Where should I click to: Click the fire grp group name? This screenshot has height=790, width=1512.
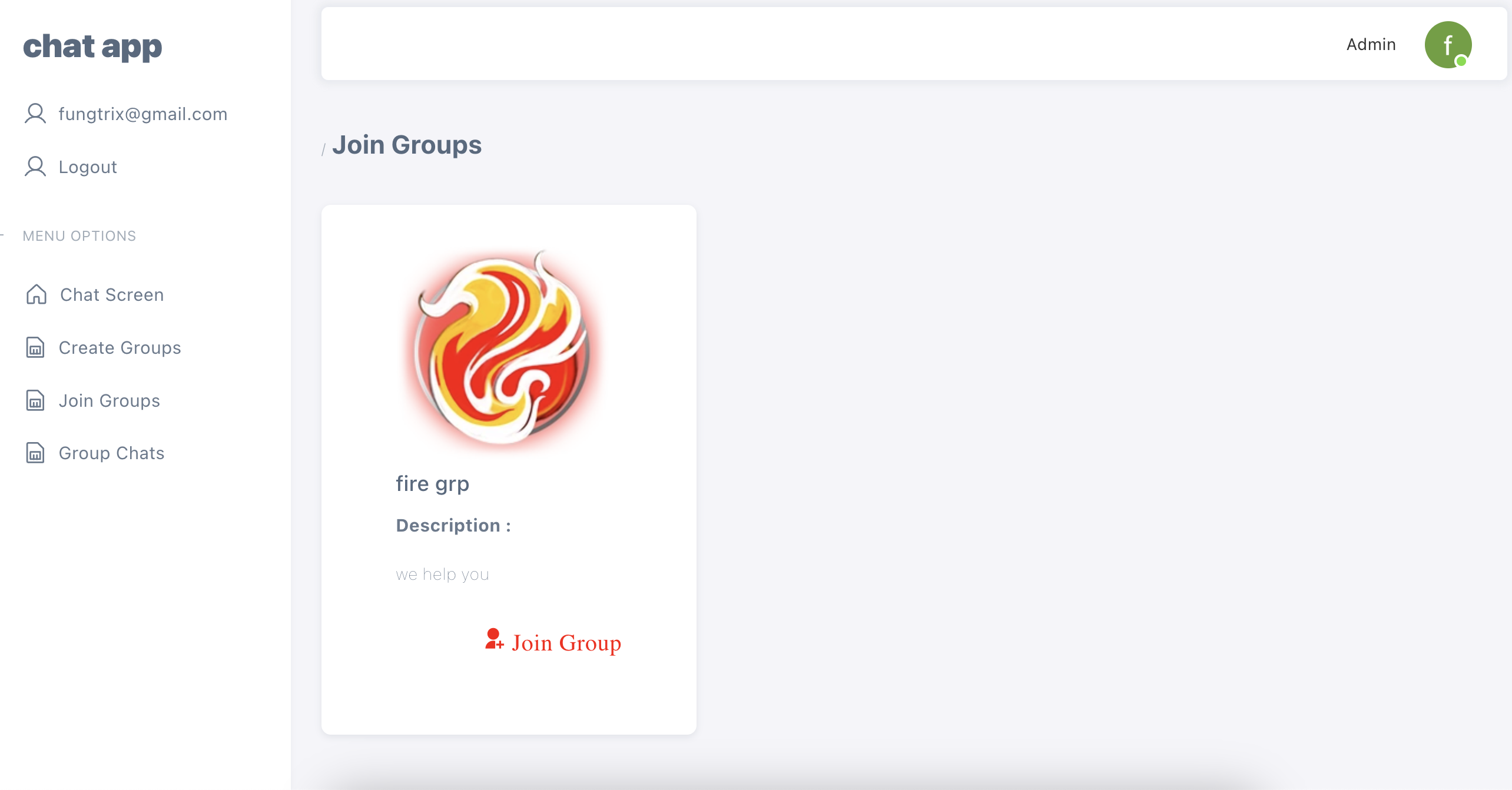(x=432, y=484)
